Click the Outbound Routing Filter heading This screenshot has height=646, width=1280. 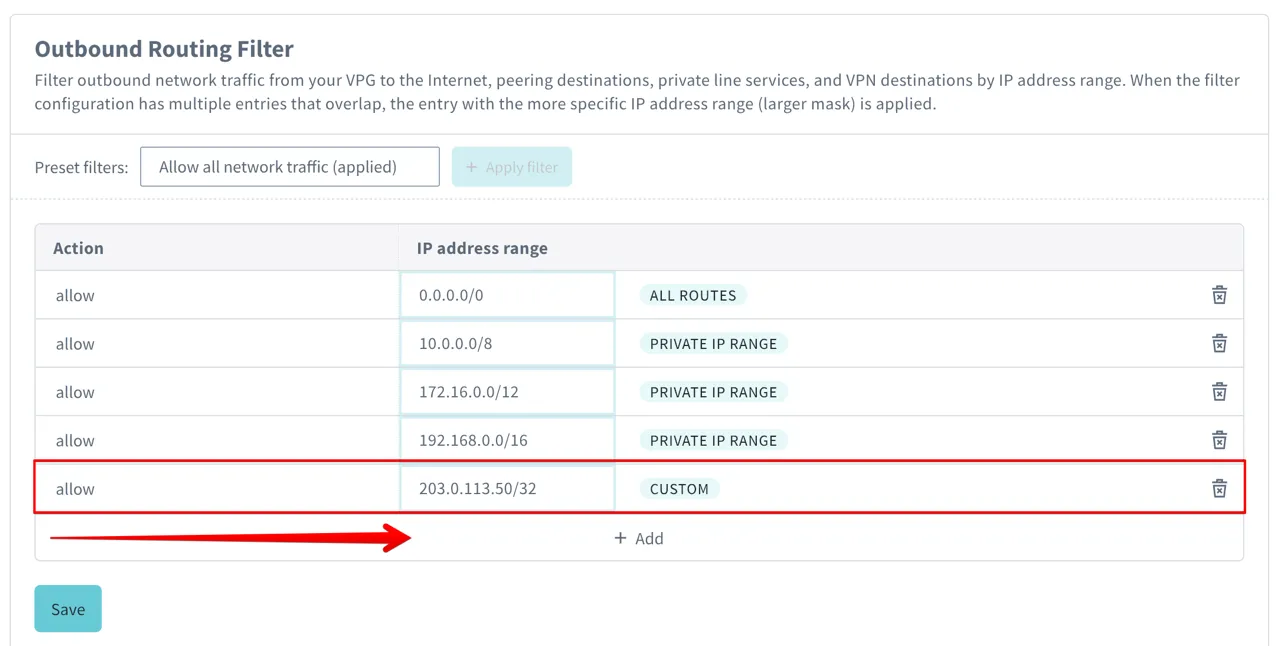[164, 49]
